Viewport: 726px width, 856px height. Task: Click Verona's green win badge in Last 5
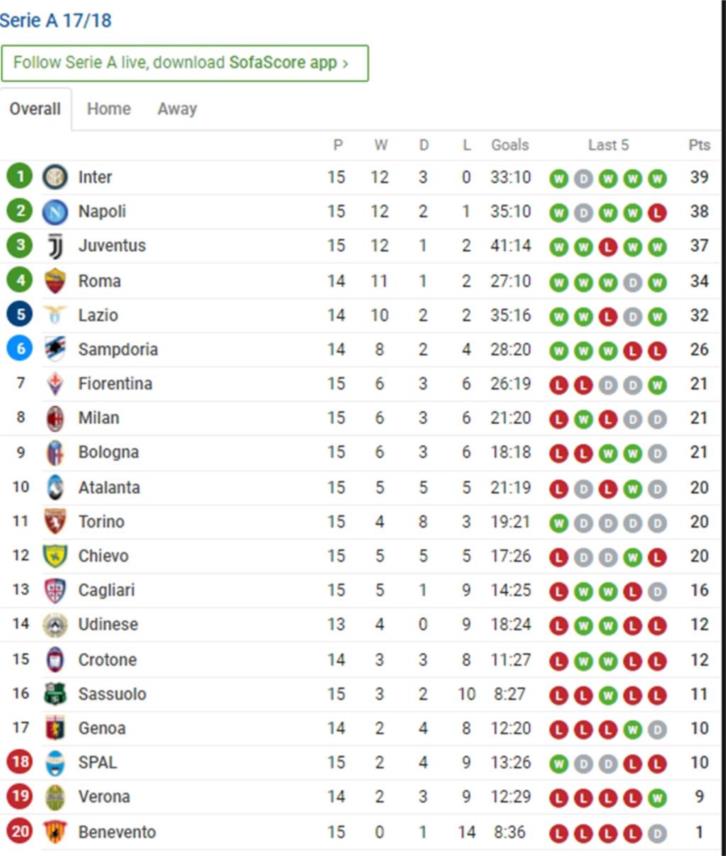click(x=657, y=798)
